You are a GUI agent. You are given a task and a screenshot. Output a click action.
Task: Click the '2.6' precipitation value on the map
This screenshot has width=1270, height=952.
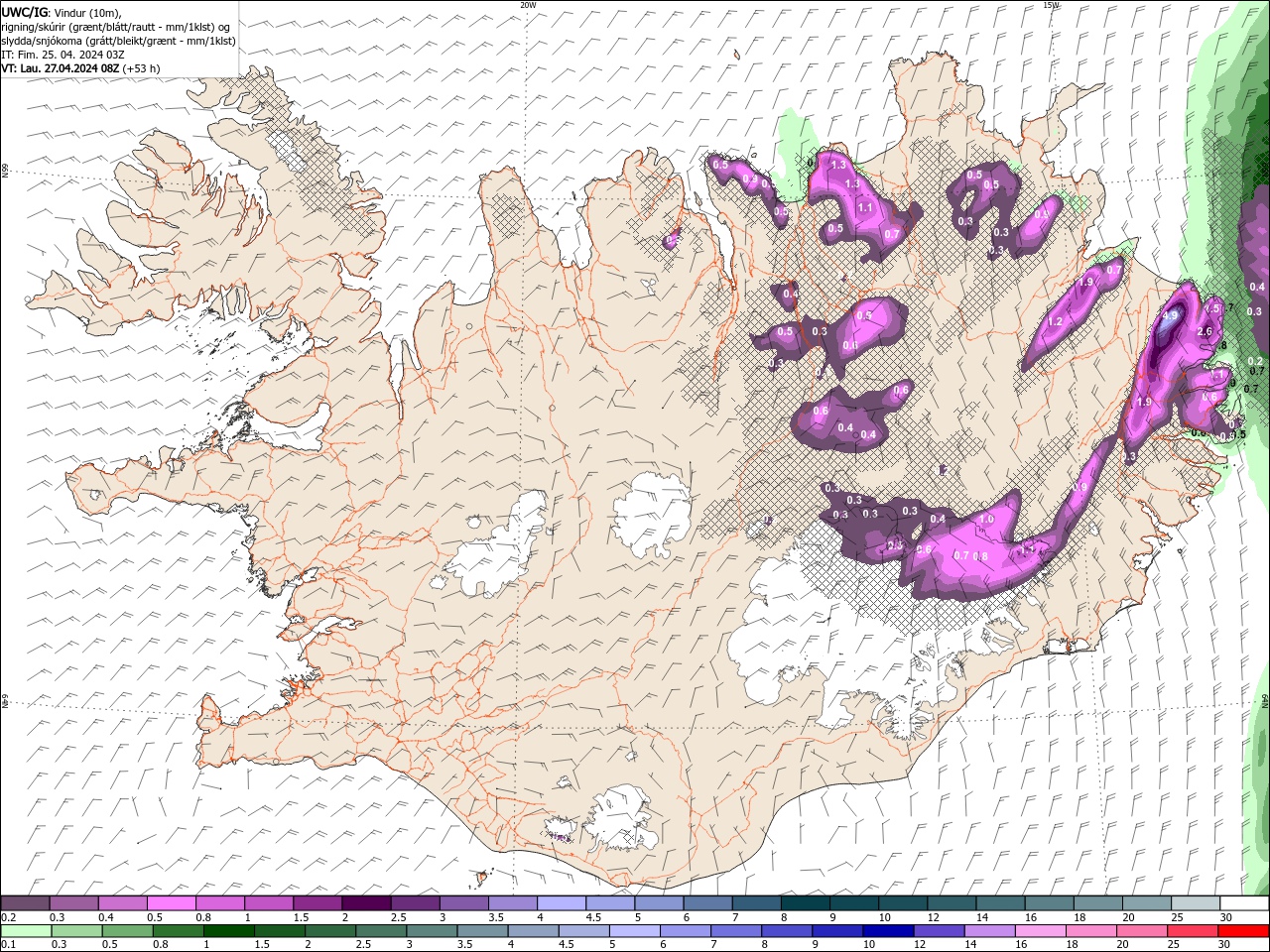pyautogui.click(x=1206, y=331)
